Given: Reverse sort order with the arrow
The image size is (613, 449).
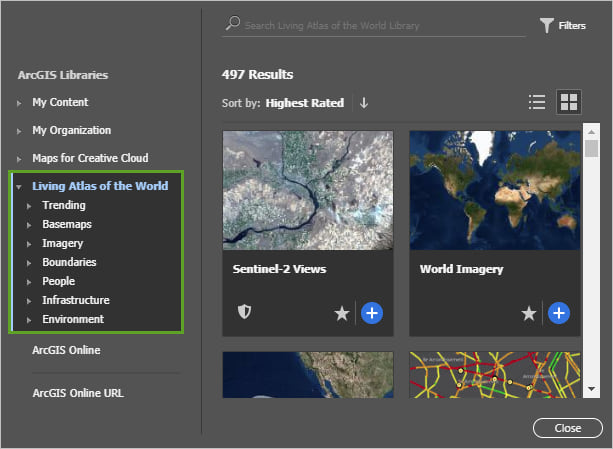Looking at the screenshot, I should [364, 103].
